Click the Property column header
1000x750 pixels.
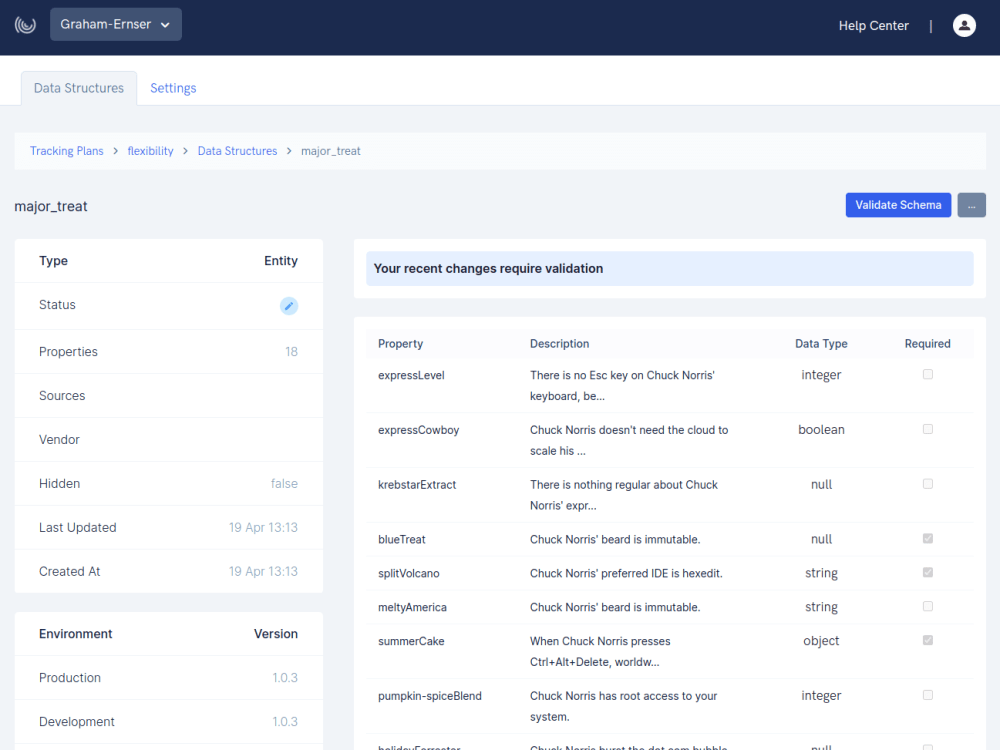[401, 344]
